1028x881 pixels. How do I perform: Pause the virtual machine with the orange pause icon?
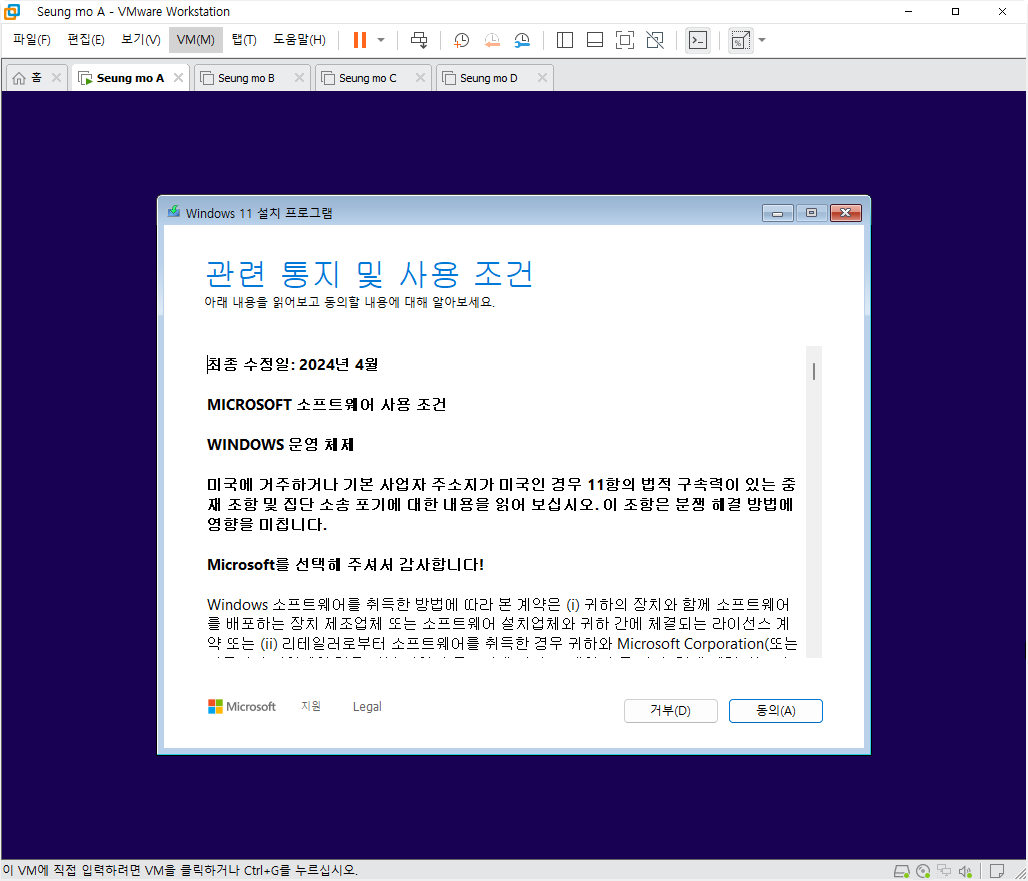pyautogui.click(x=359, y=40)
